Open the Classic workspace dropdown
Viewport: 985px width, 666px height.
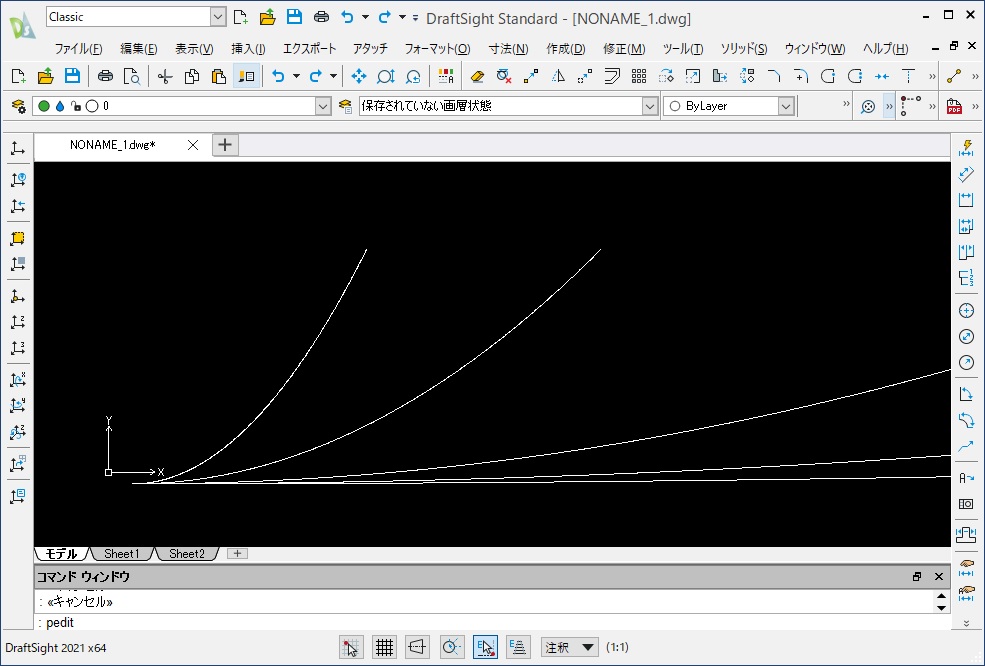[x=217, y=17]
